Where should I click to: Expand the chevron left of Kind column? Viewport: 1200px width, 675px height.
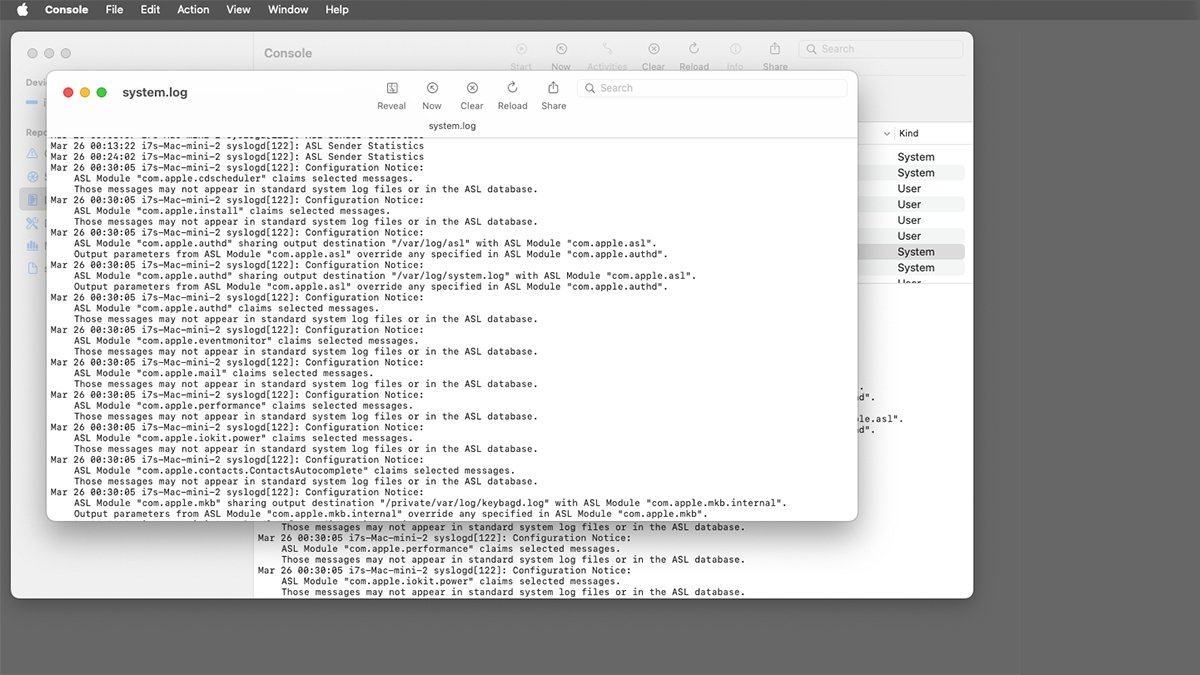(886, 133)
